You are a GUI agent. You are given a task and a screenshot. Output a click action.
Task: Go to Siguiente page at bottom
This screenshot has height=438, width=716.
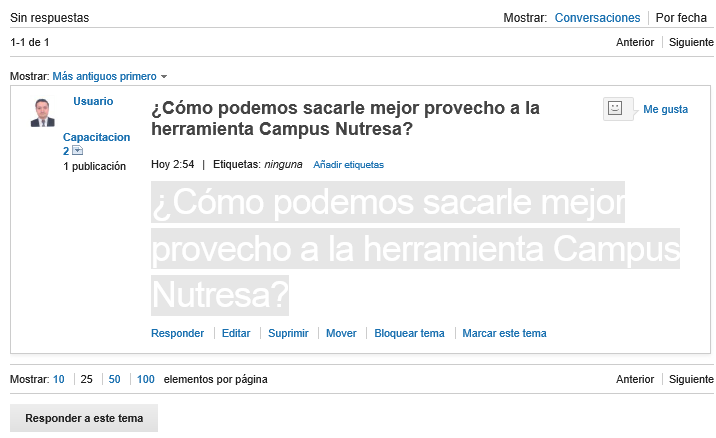pos(691,380)
